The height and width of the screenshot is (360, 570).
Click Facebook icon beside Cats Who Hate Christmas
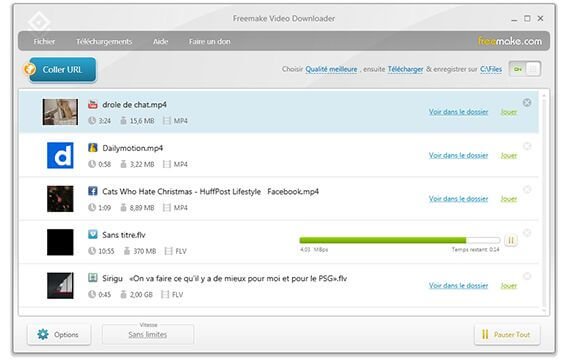[93, 191]
